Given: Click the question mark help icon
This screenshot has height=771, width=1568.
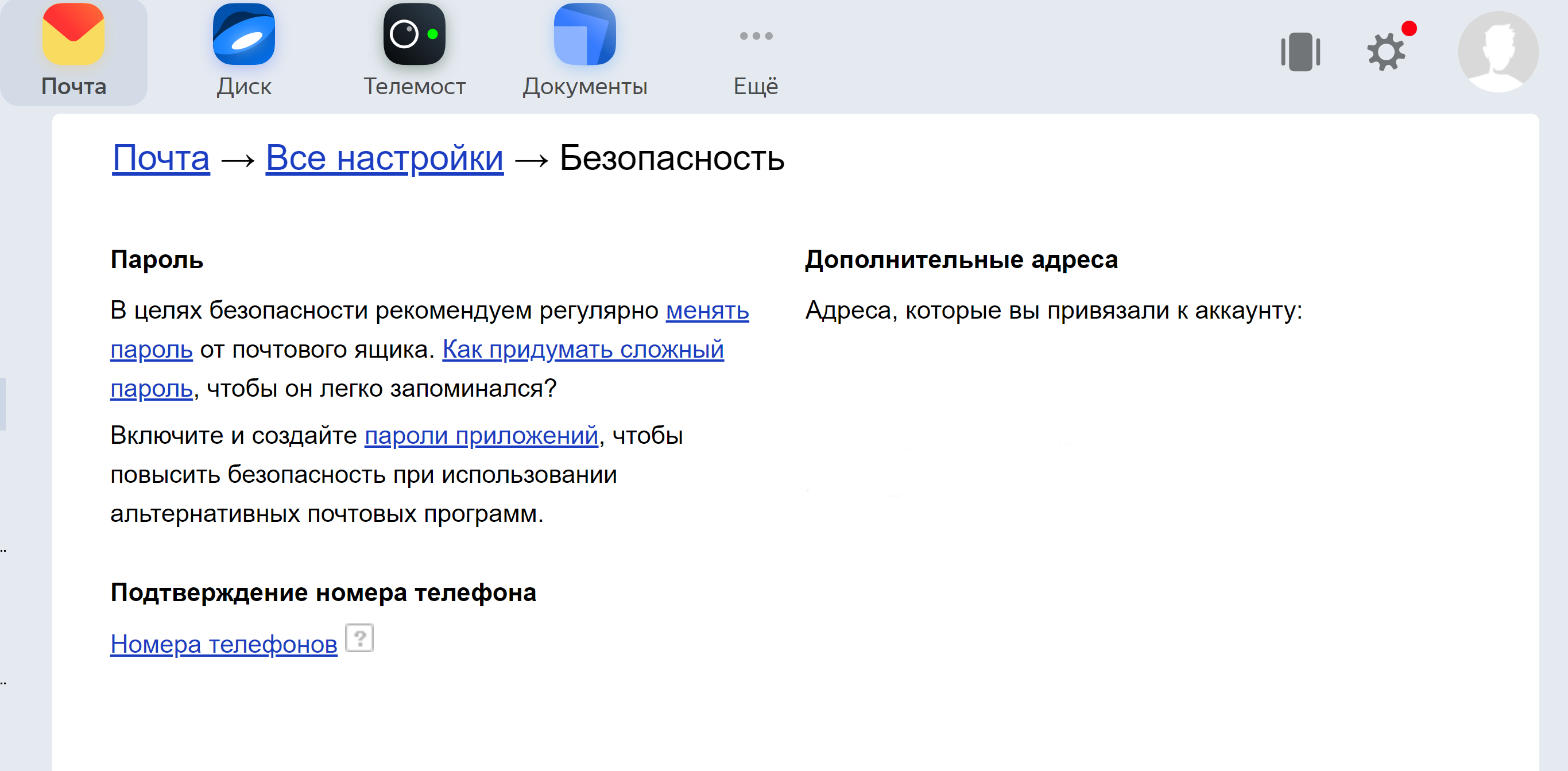Looking at the screenshot, I should click(x=360, y=638).
